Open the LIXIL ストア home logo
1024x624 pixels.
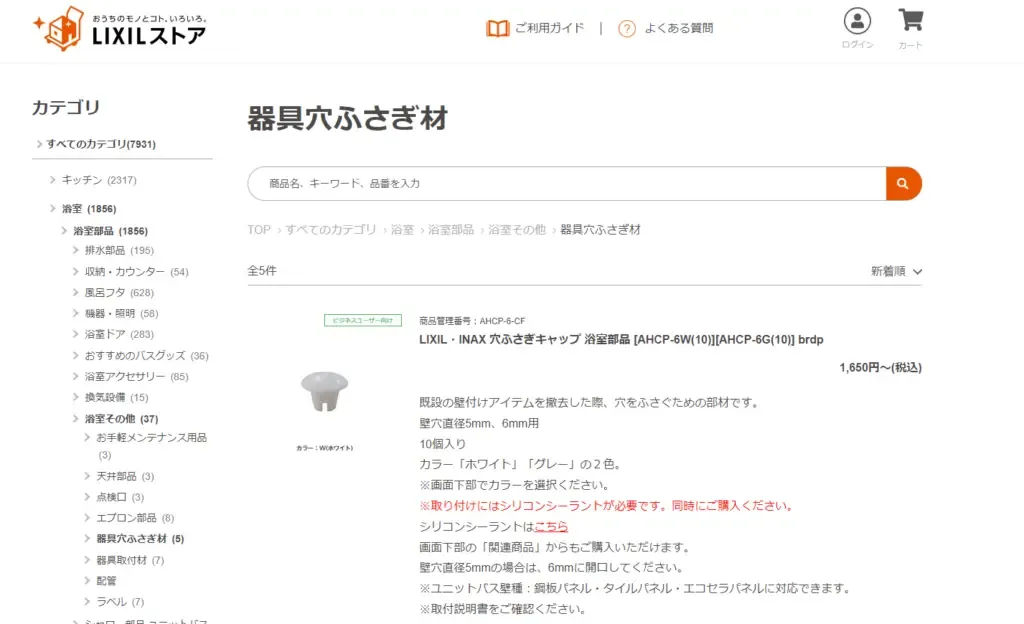(118, 30)
